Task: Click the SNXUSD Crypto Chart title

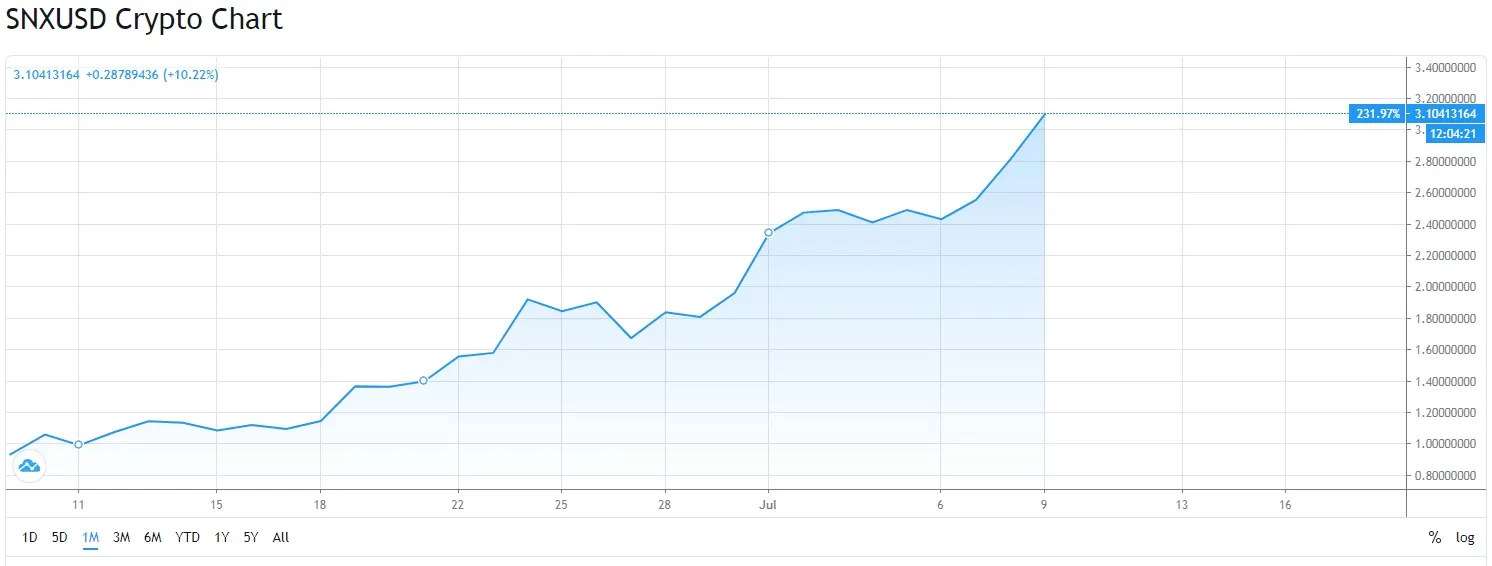Action: click(144, 19)
